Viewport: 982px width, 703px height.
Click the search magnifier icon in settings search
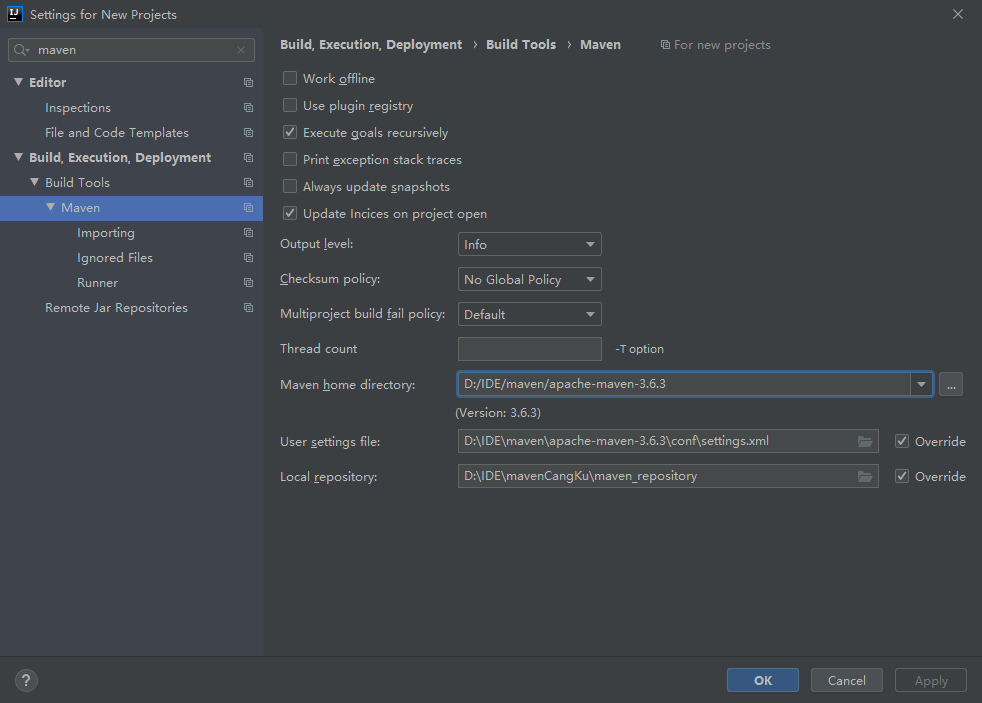21,50
